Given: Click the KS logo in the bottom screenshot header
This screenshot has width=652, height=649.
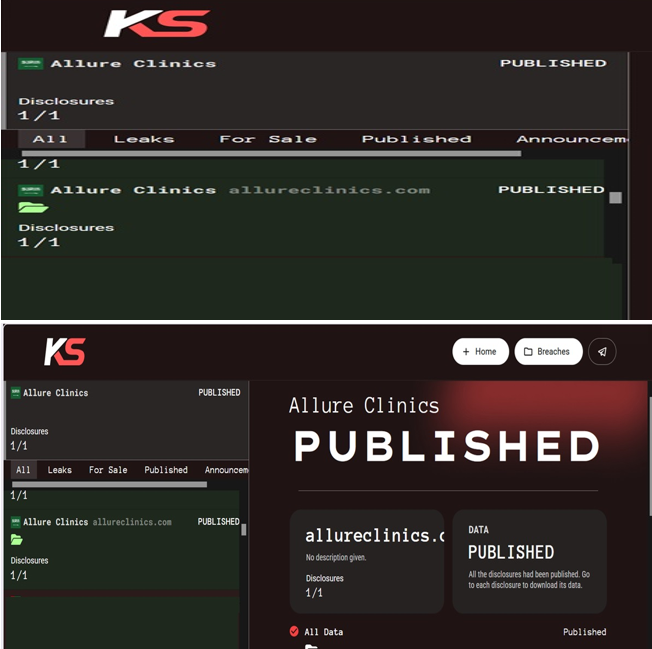Looking at the screenshot, I should pyautogui.click(x=65, y=352).
